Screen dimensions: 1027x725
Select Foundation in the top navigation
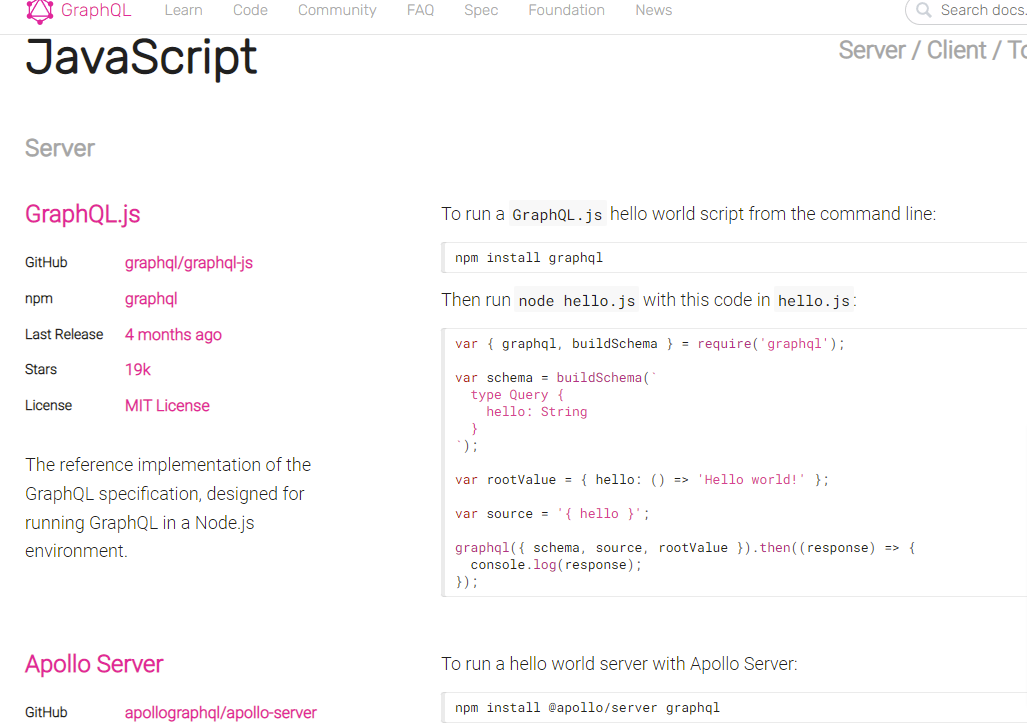[566, 10]
